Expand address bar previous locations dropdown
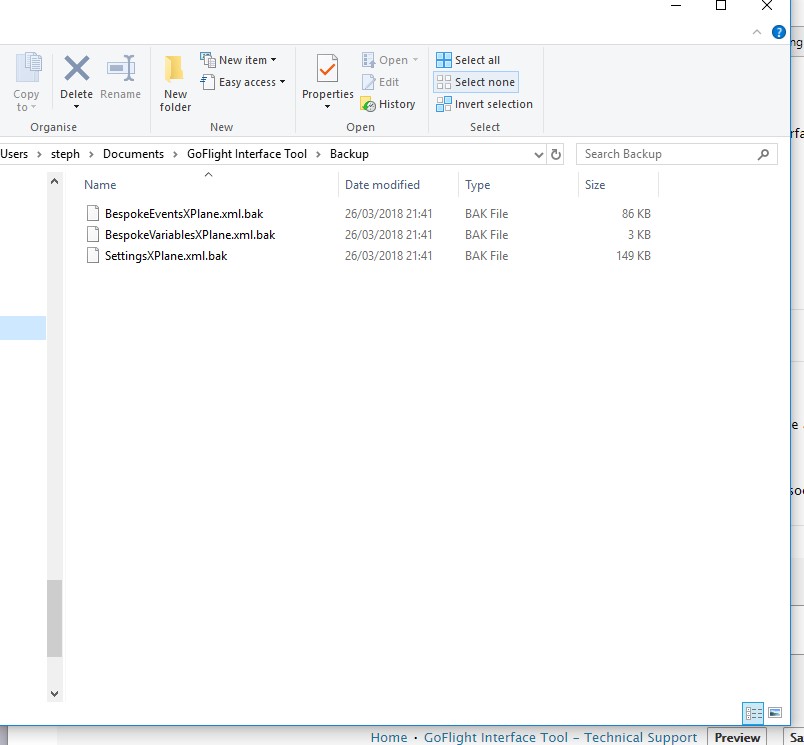The height and width of the screenshot is (745, 804). [538, 154]
